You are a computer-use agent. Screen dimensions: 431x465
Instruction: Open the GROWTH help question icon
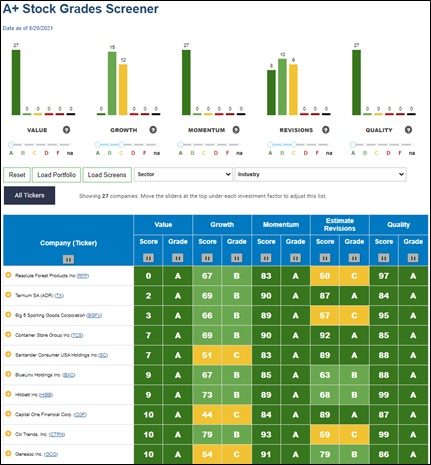[153, 130]
